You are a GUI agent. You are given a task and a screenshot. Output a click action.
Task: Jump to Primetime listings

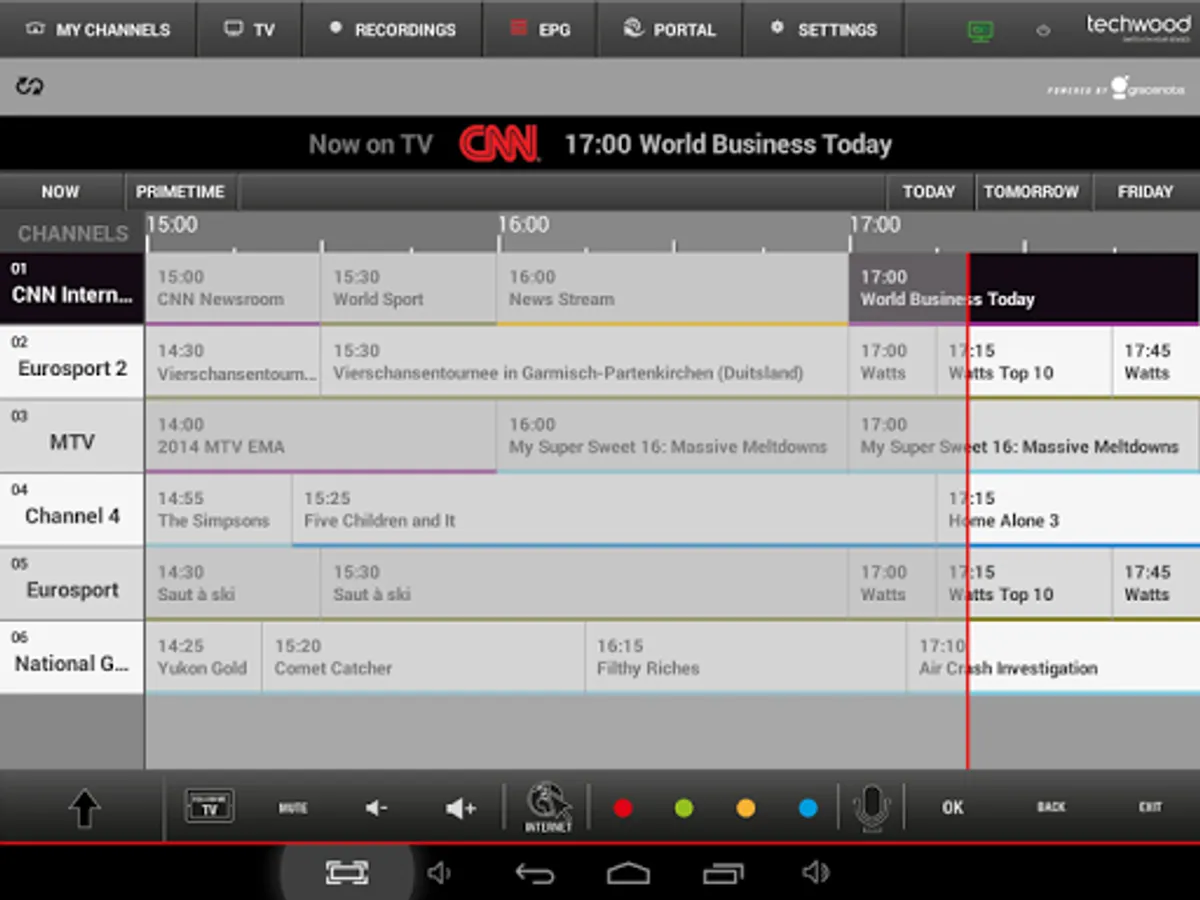coord(181,192)
